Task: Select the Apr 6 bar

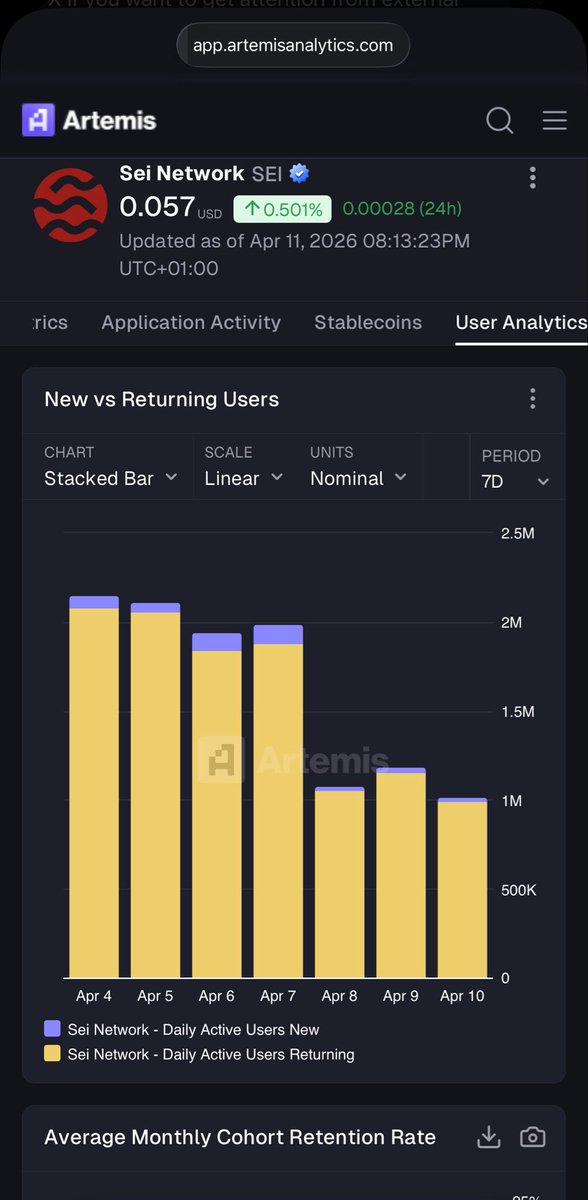Action: click(217, 805)
